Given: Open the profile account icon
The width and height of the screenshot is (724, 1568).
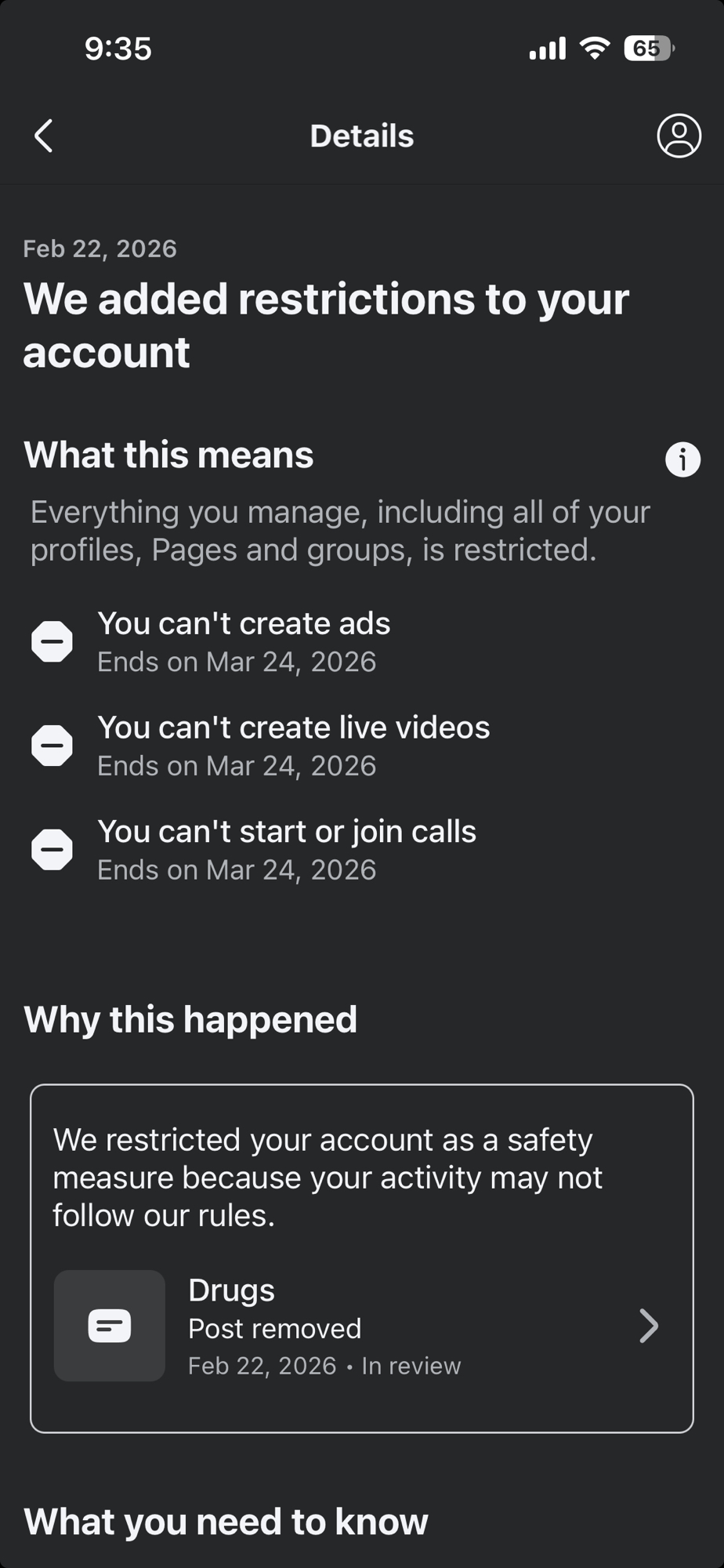Looking at the screenshot, I should [x=679, y=136].
